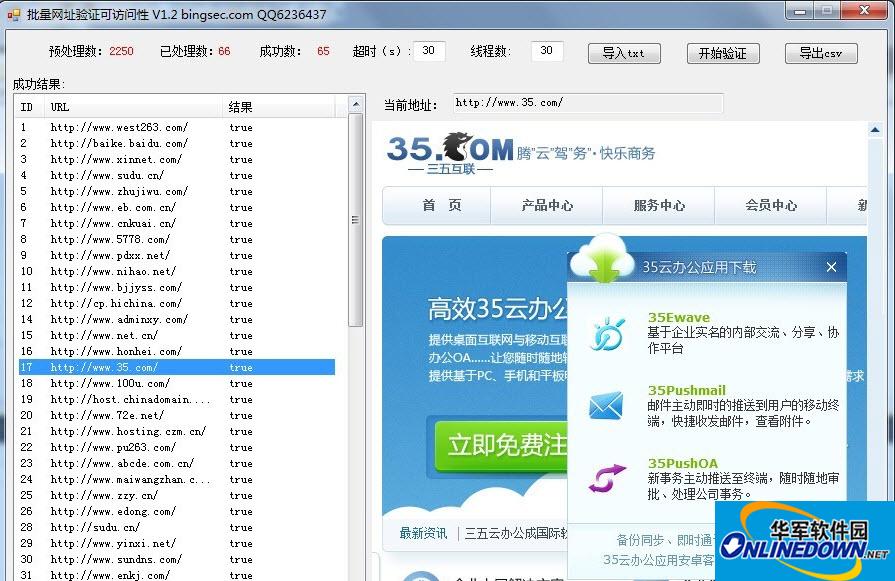Viewport: 895px width, 581px height.
Task: Click the green 立即免费注册 button
Action: [x=501, y=445]
